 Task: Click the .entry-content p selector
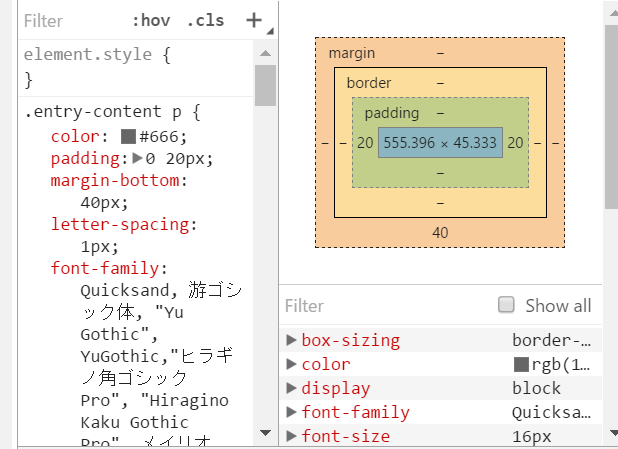coord(103,112)
